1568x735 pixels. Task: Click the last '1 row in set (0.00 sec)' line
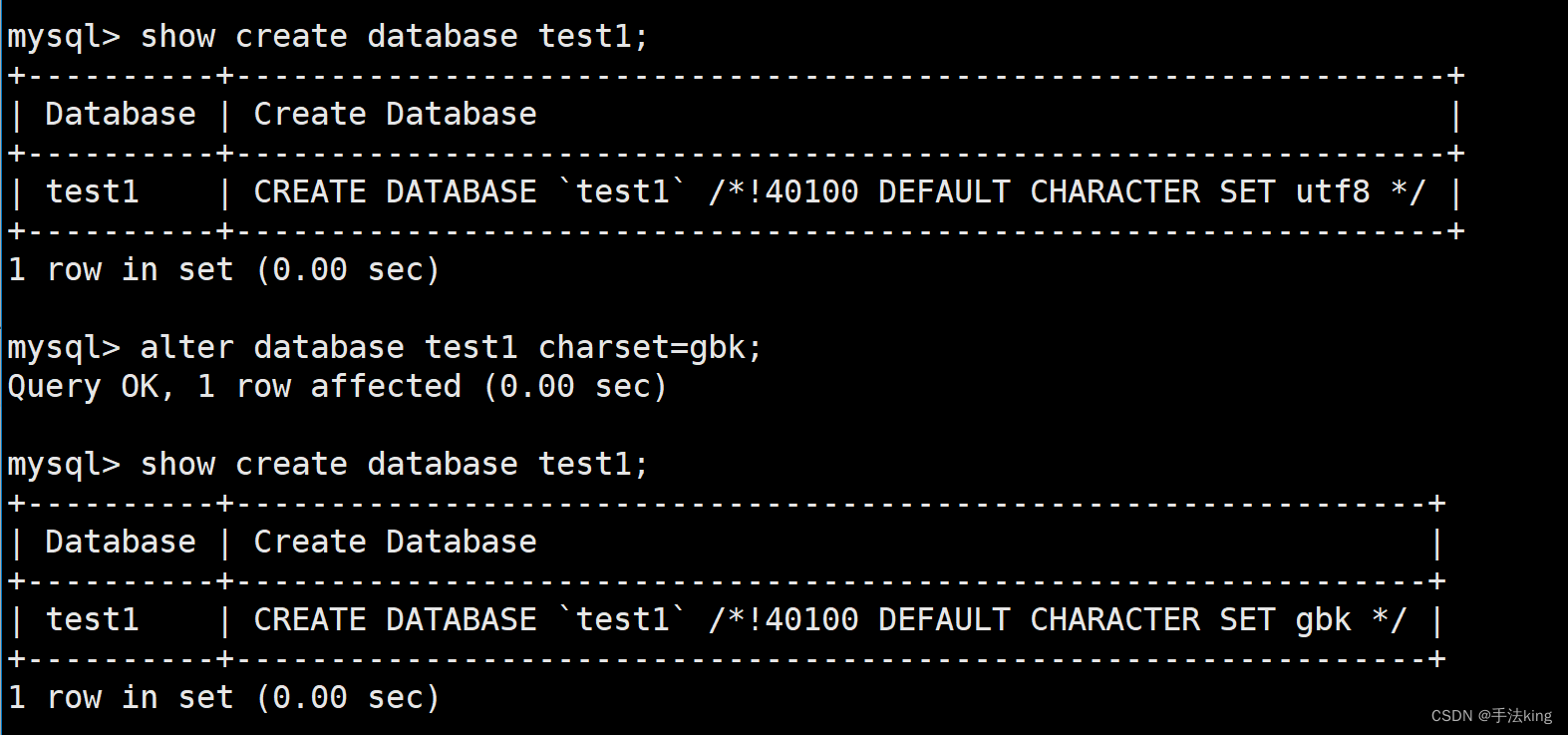pyautogui.click(x=224, y=698)
